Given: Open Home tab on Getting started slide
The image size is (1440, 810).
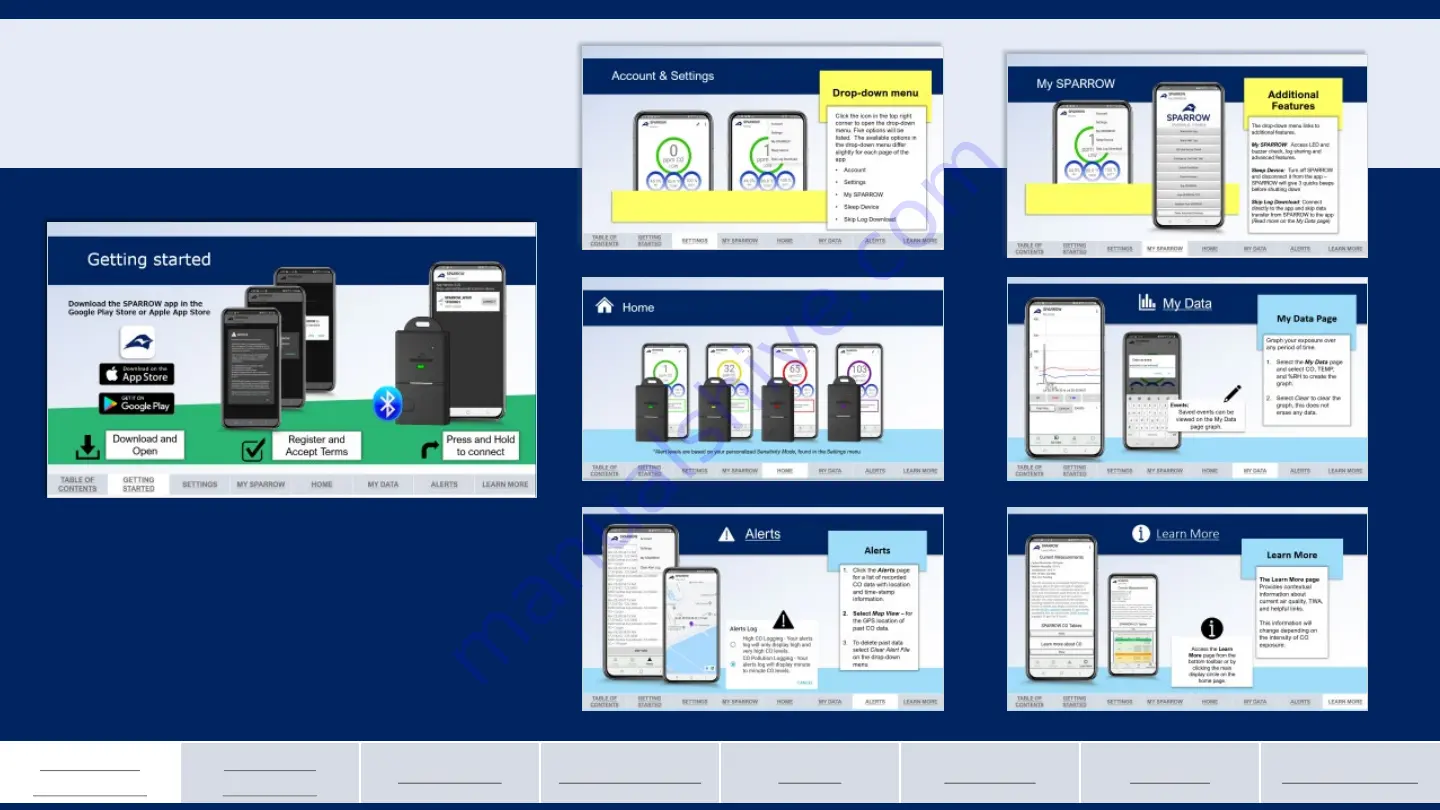Looking at the screenshot, I should (x=321, y=484).
